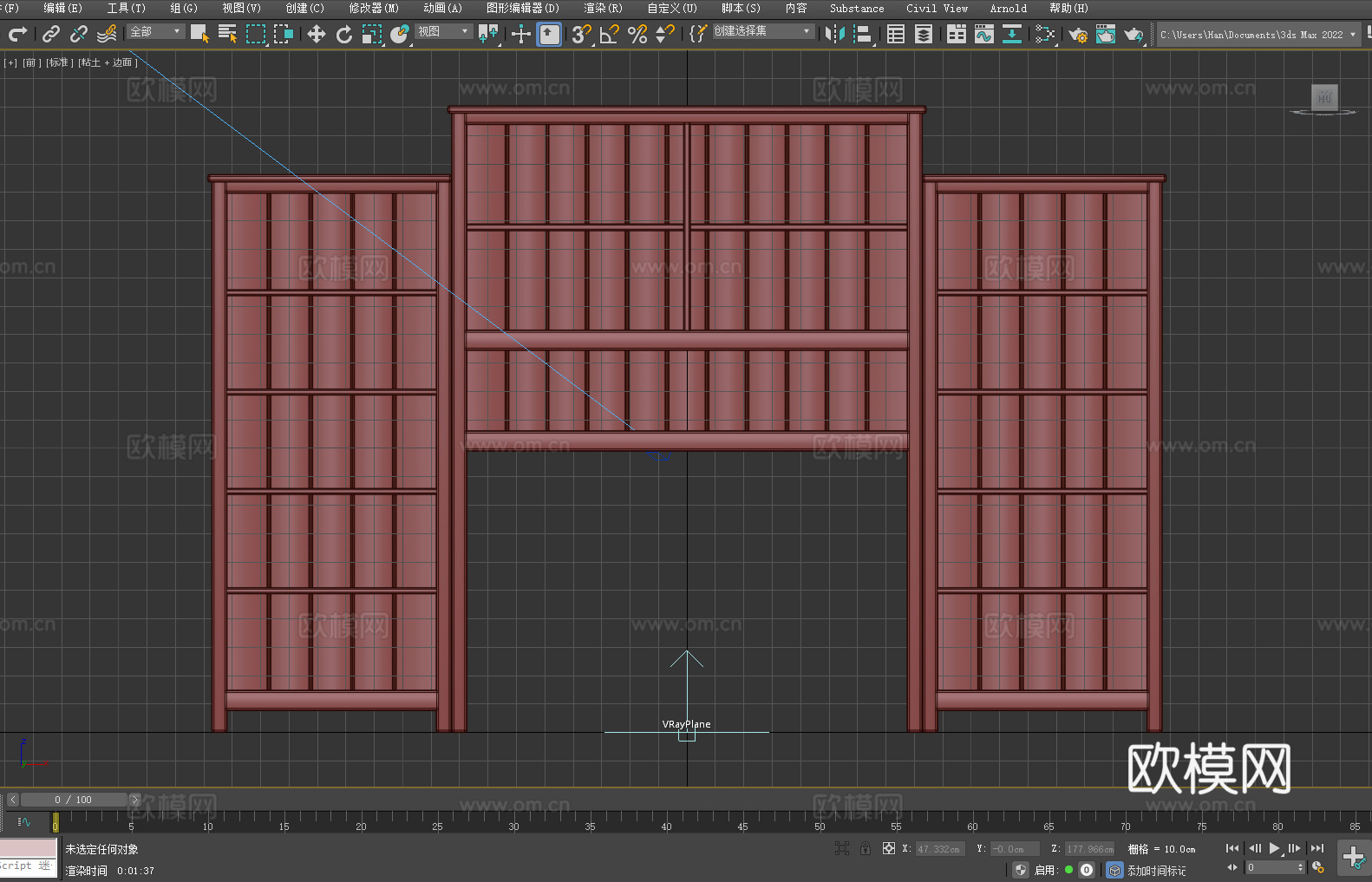
Task: Go to Start of animation
Action: pyautogui.click(x=1232, y=848)
